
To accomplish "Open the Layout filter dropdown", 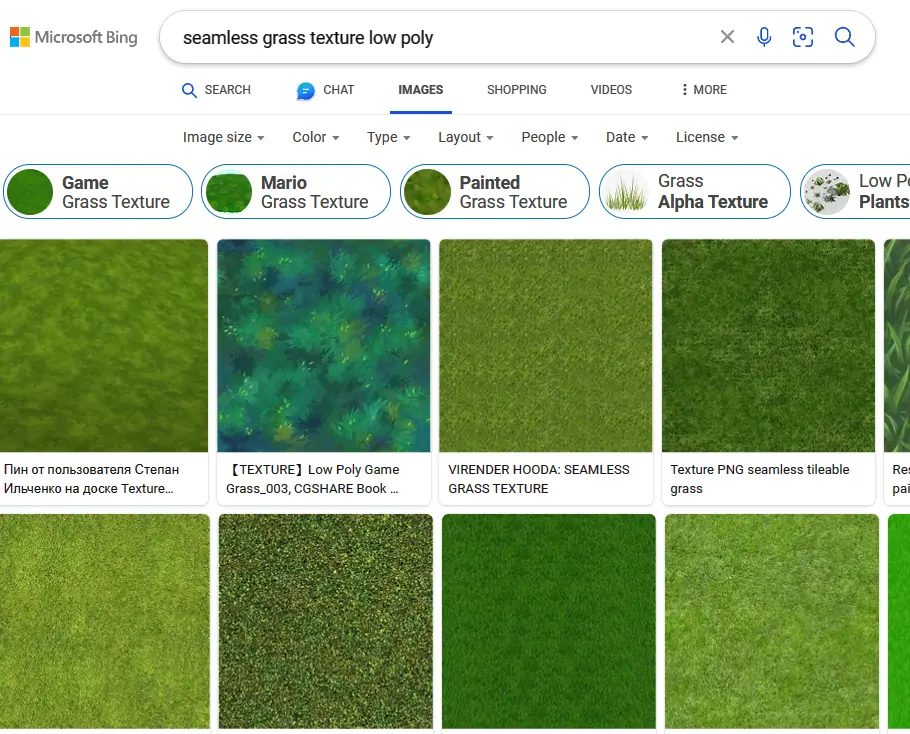I will [x=465, y=137].
